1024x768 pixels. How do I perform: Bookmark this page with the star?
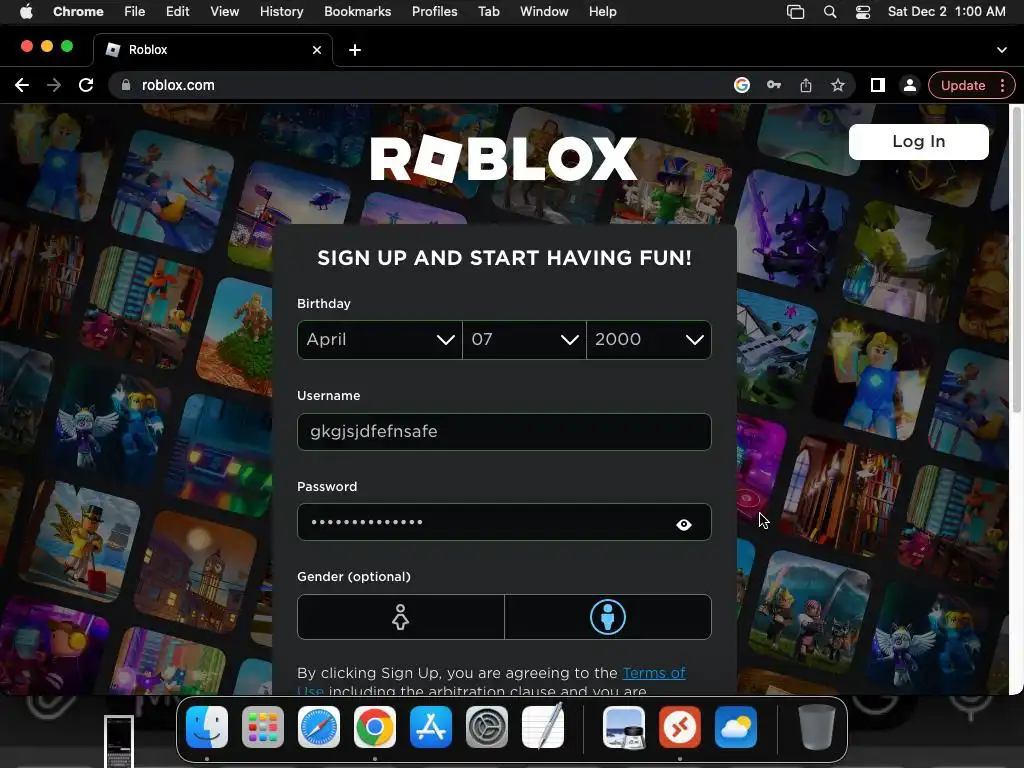(838, 86)
